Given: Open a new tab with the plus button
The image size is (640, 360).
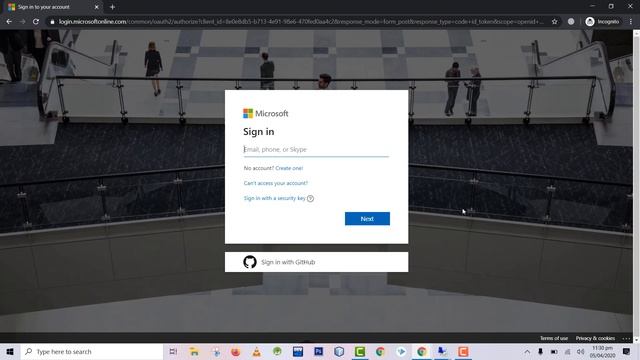Looking at the screenshot, I should [x=112, y=7].
